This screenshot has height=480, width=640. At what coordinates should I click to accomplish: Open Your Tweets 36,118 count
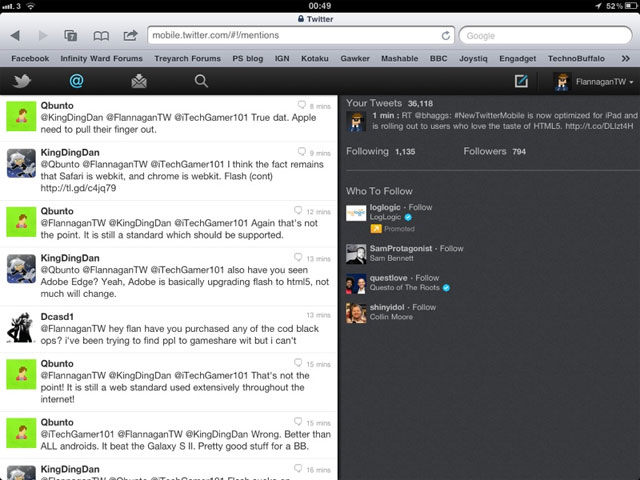coord(389,103)
